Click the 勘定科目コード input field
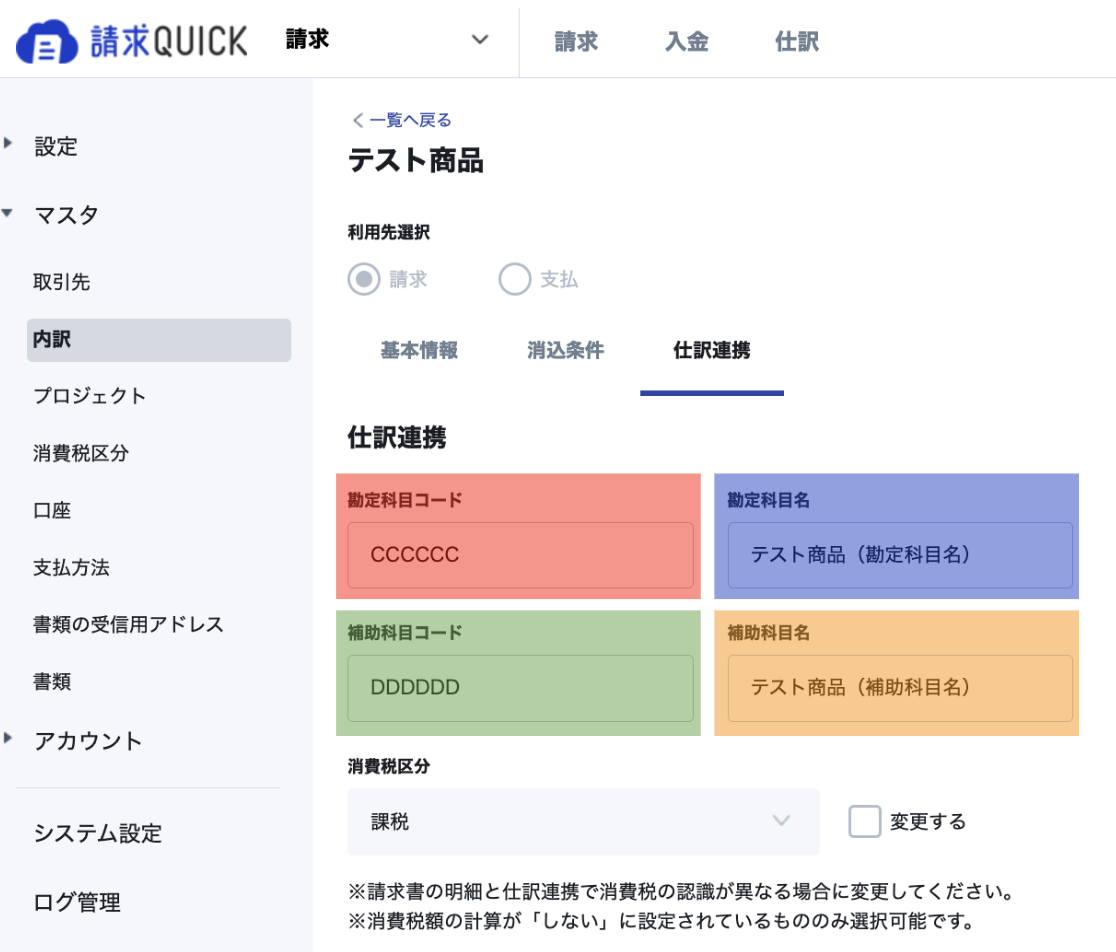Image resolution: width=1116 pixels, height=952 pixels. (520, 555)
